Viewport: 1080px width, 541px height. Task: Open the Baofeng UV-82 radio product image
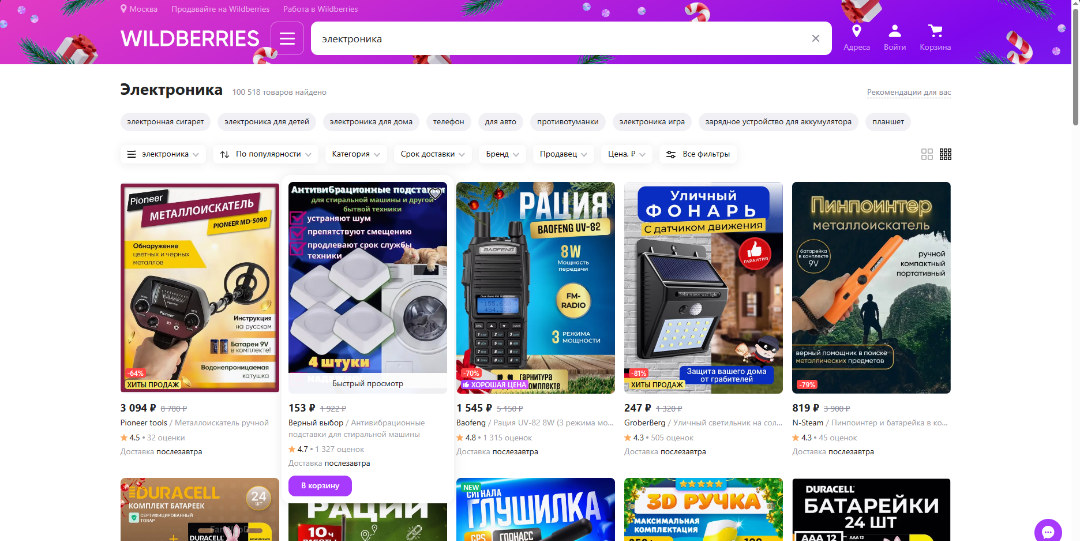pos(535,285)
